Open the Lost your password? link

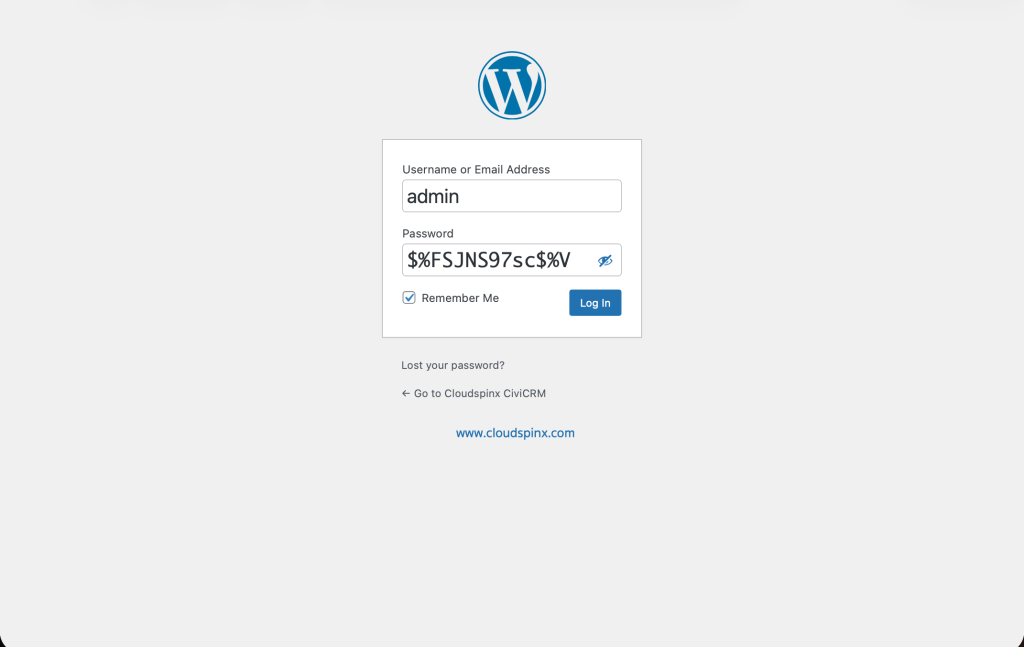coord(453,365)
